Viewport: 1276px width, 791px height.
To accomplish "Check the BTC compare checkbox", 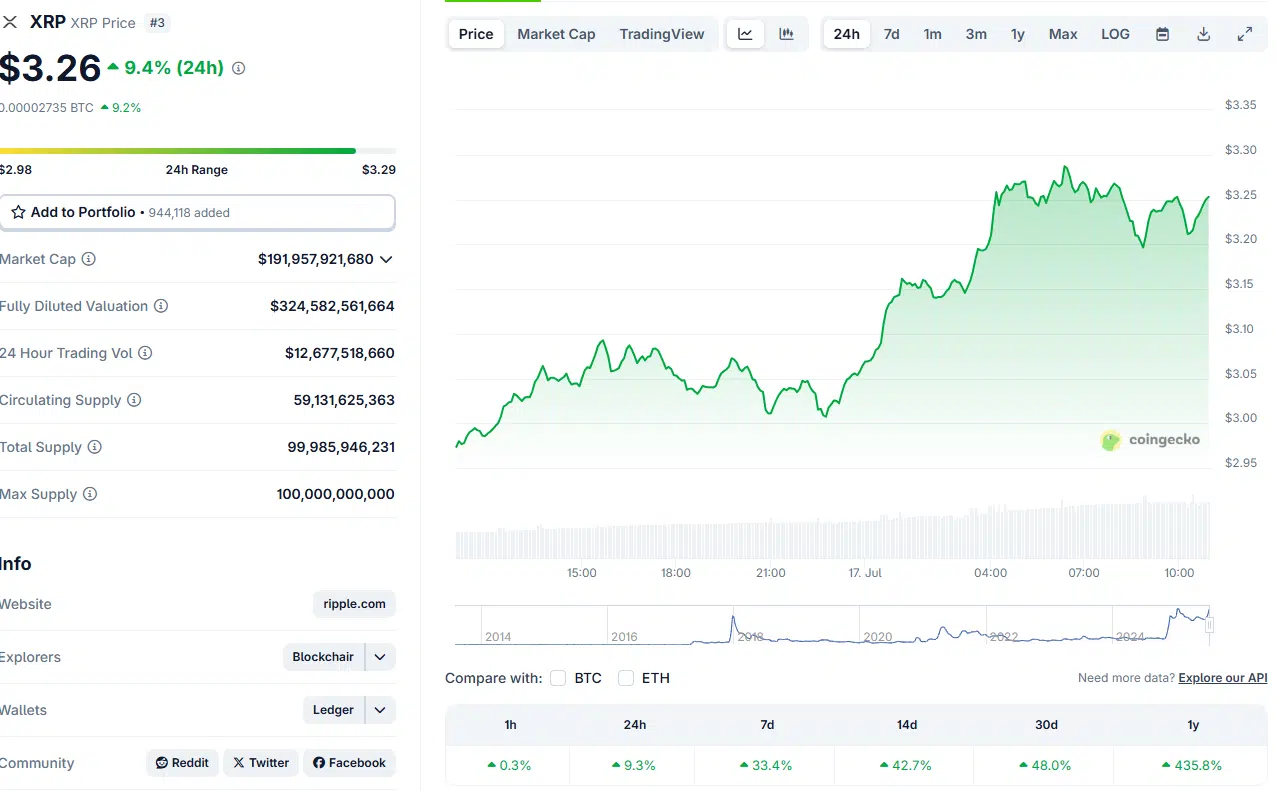I will 557,677.
